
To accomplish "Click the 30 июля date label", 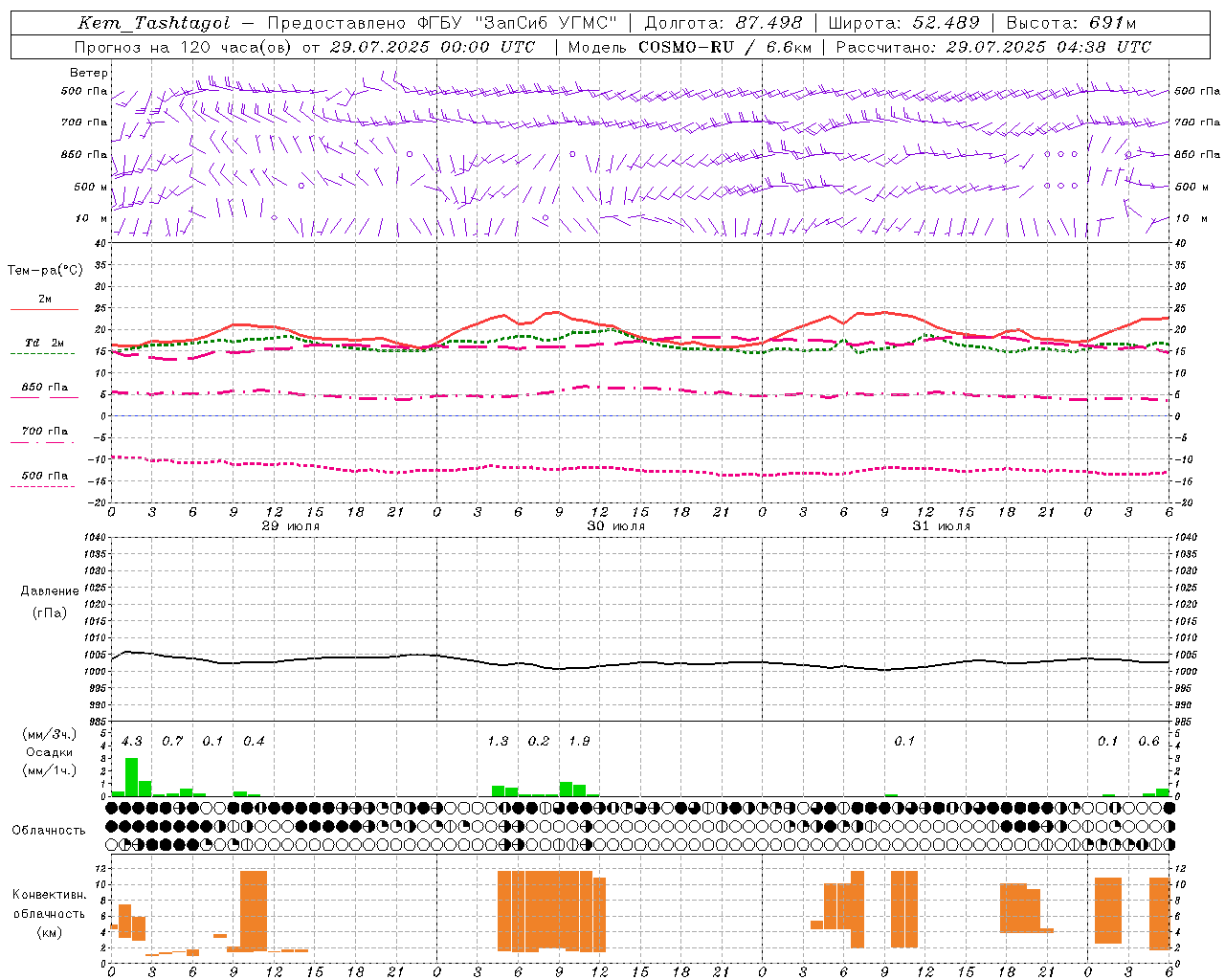I will [x=616, y=526].
